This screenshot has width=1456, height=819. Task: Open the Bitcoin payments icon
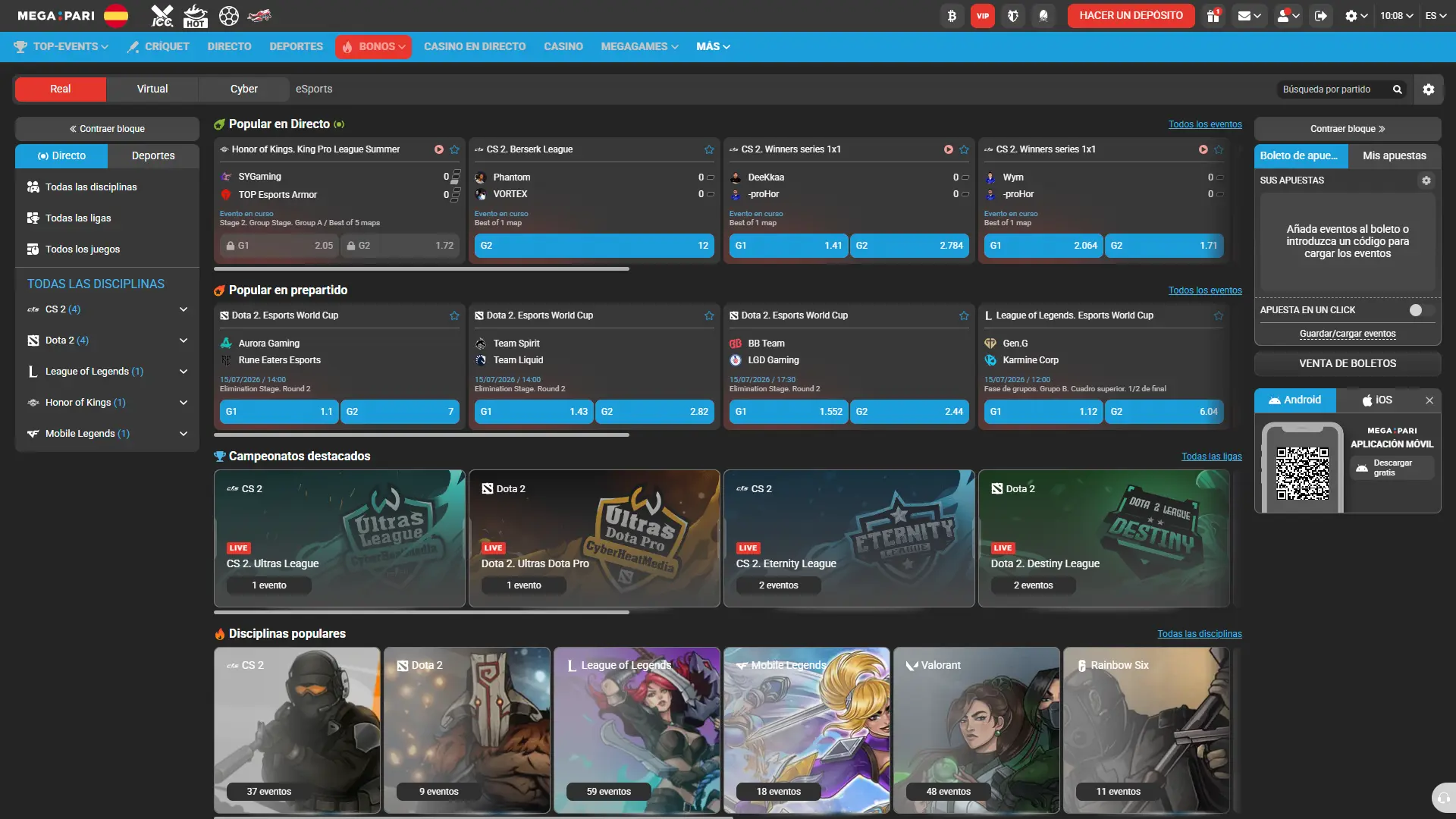coord(952,15)
